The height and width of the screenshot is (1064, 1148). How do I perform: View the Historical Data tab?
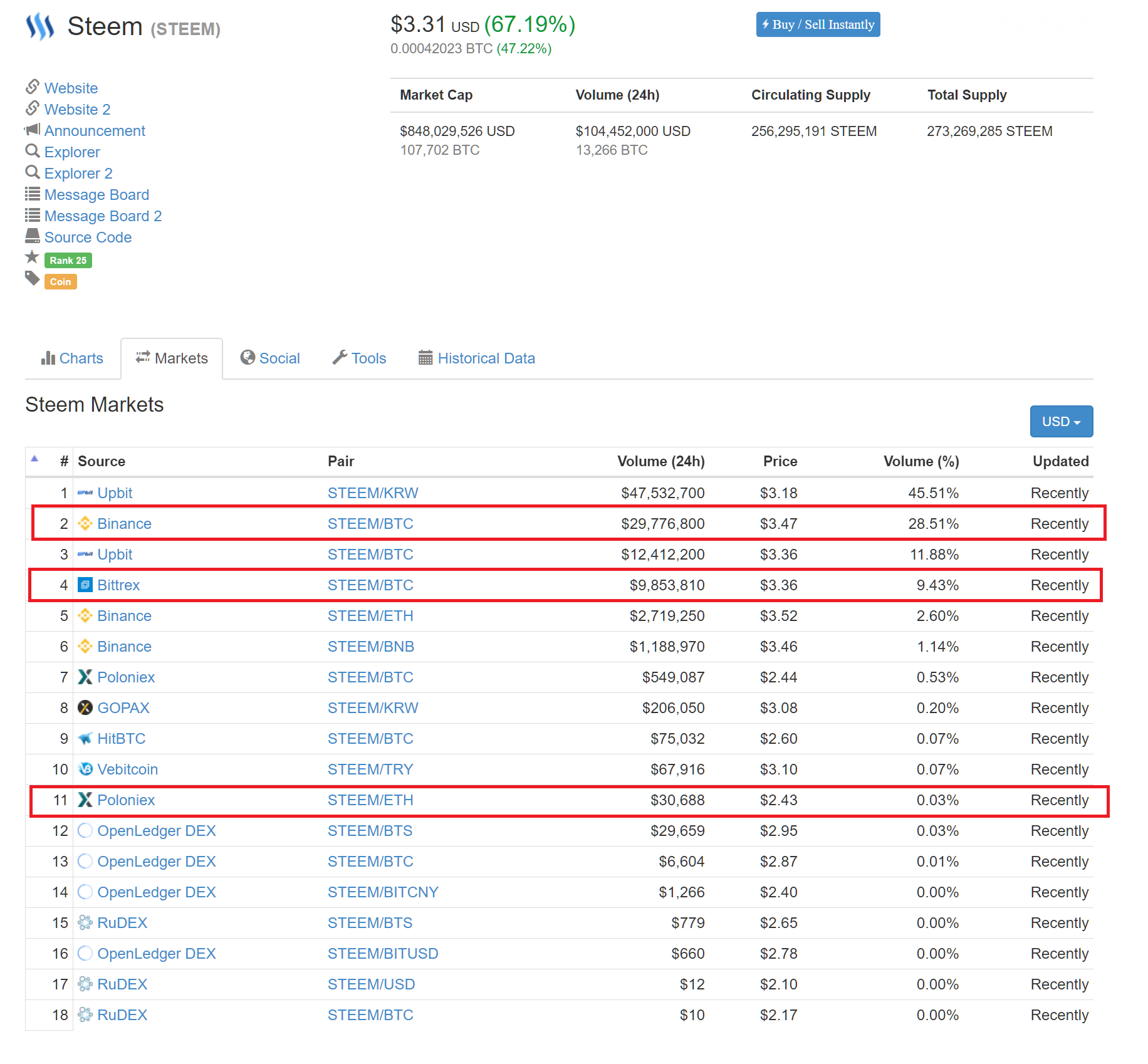[x=477, y=358]
